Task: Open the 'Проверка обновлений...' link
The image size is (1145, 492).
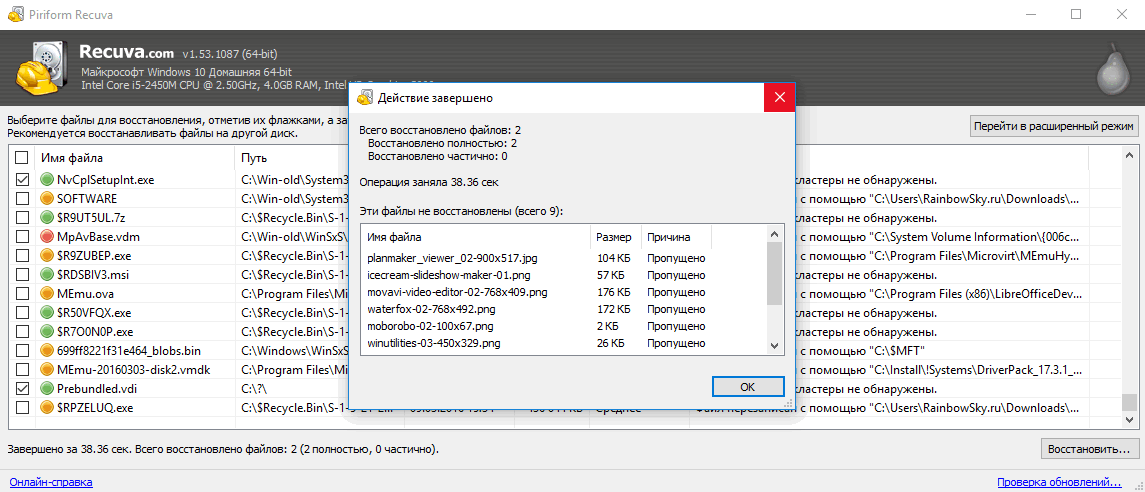Action: pos(1059,482)
